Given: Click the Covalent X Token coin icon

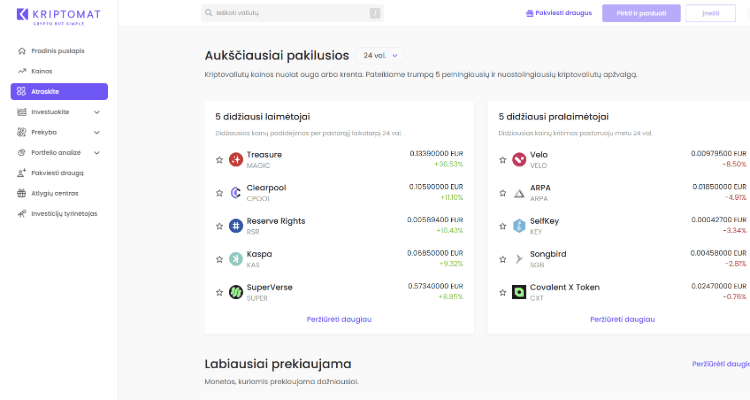Looking at the screenshot, I should click(x=519, y=292).
